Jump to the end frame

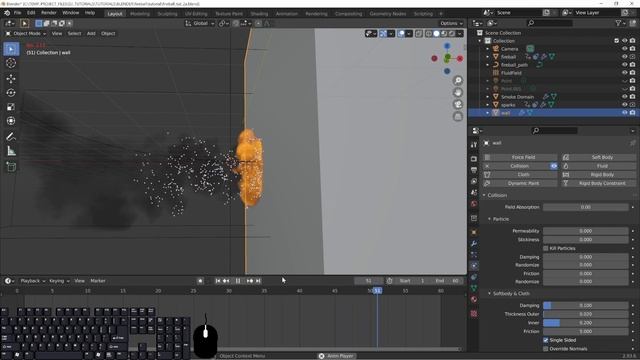(x=258, y=281)
